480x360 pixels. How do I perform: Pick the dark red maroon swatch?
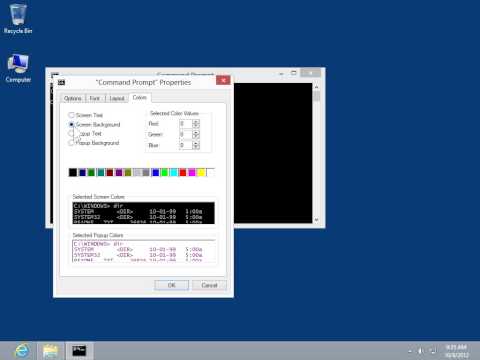point(109,172)
